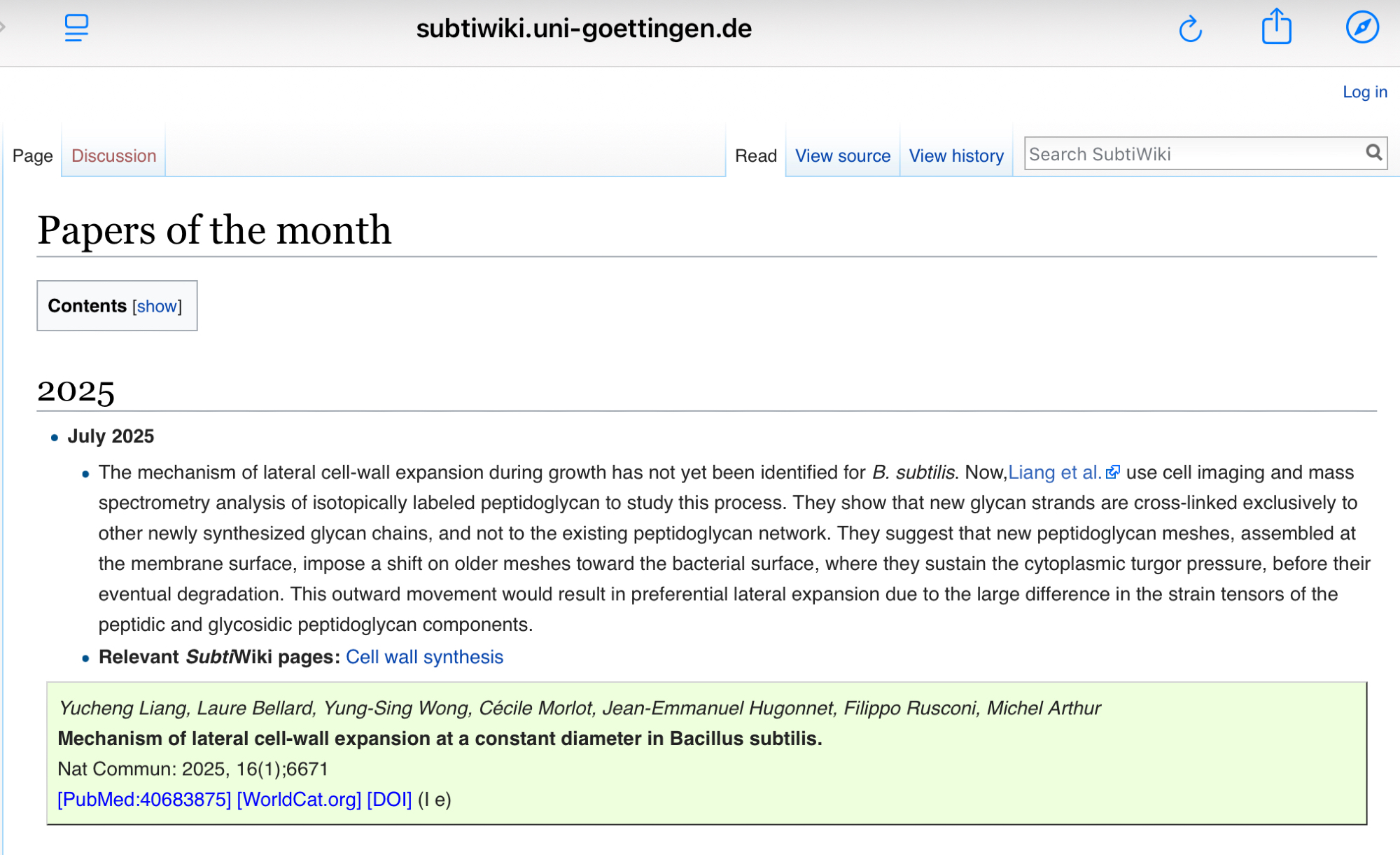Open the DOI link of the citation
1400x855 pixels.
coord(389,800)
